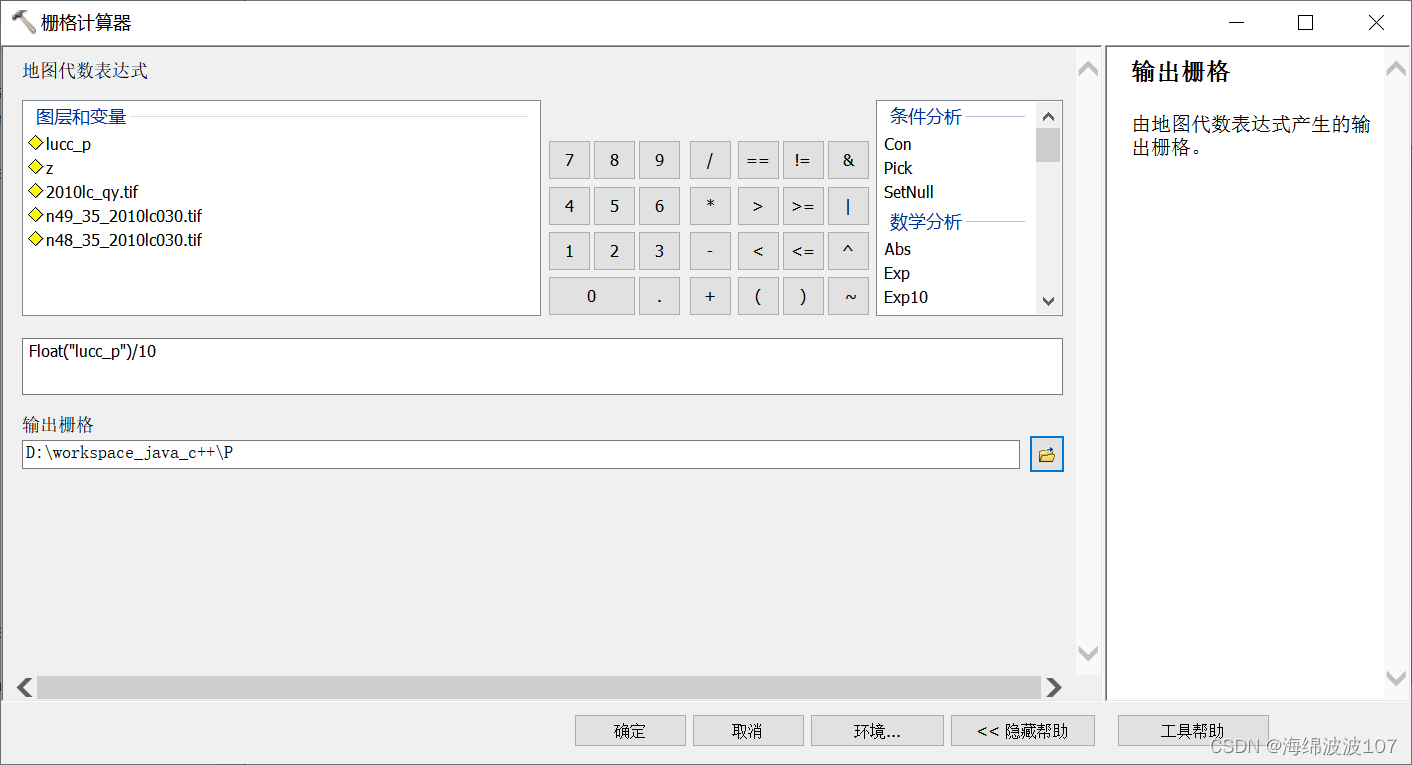Minimize the 栅格计算器 window
The height and width of the screenshot is (765, 1412).
[x=1236, y=23]
